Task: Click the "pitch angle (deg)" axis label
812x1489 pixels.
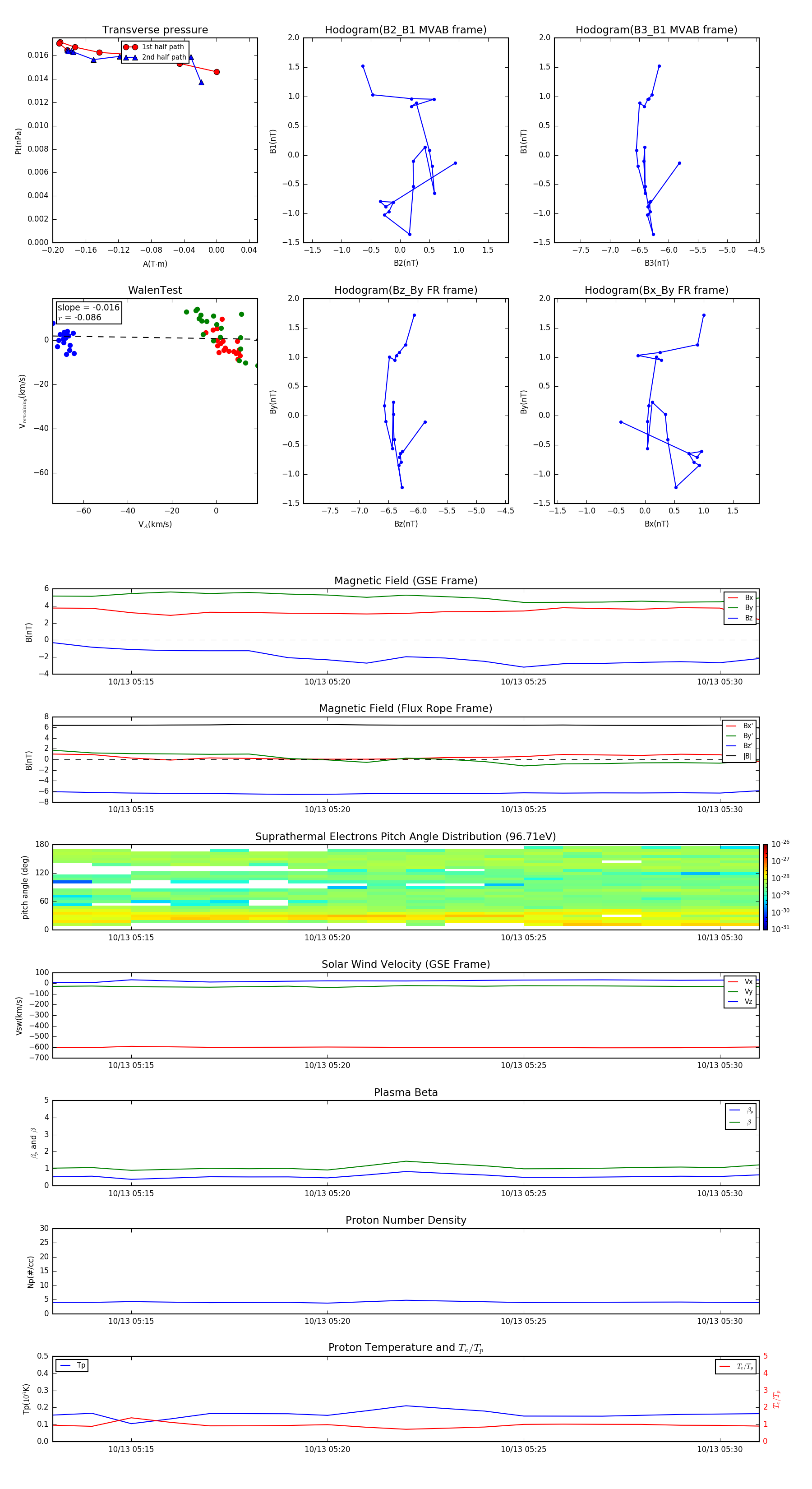Action: coord(25,887)
